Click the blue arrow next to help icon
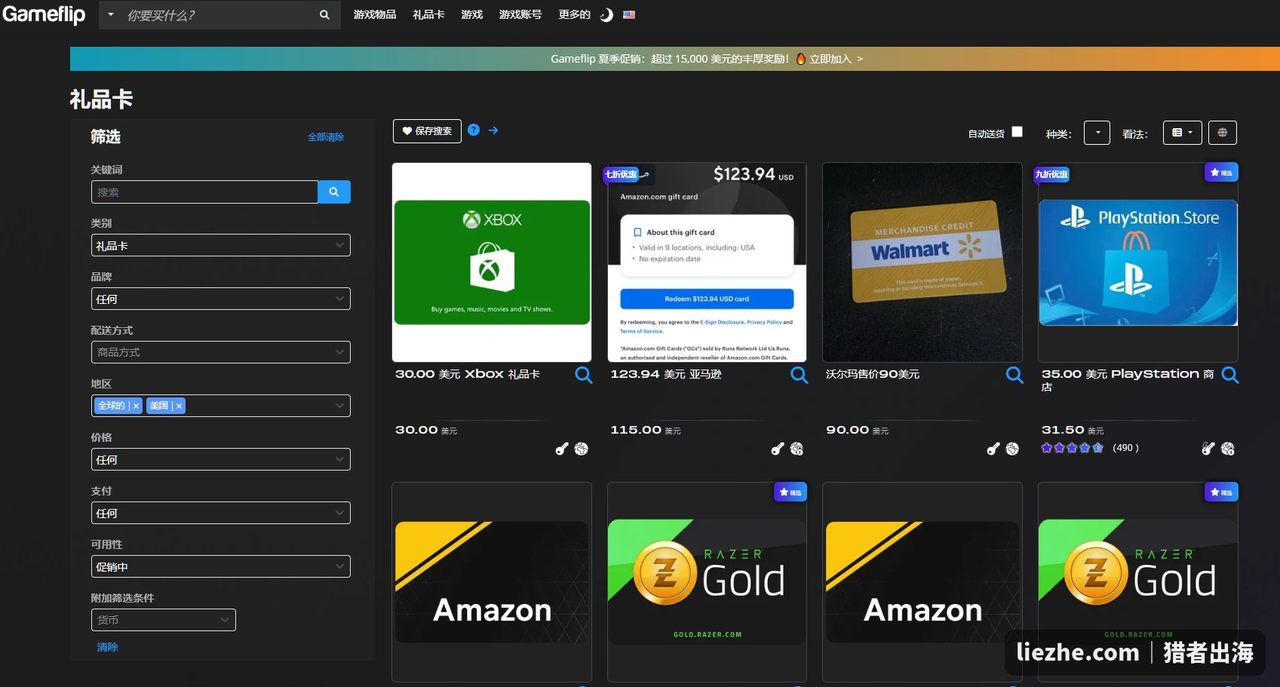Viewport: 1280px width, 687px height. coord(493,130)
